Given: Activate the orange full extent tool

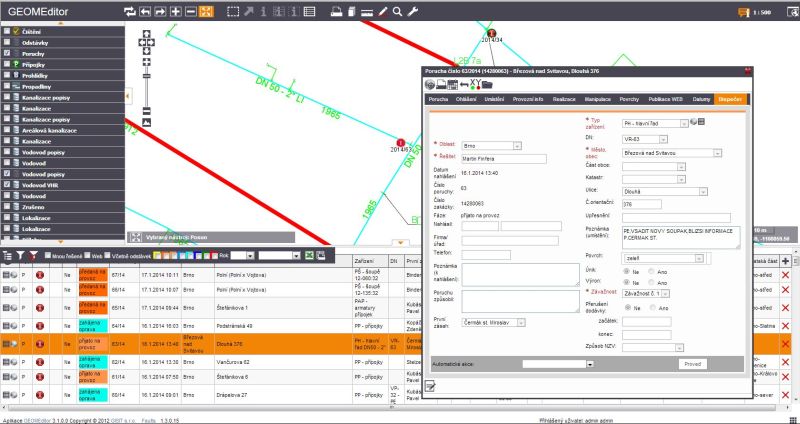Looking at the screenshot, I should (206, 11).
